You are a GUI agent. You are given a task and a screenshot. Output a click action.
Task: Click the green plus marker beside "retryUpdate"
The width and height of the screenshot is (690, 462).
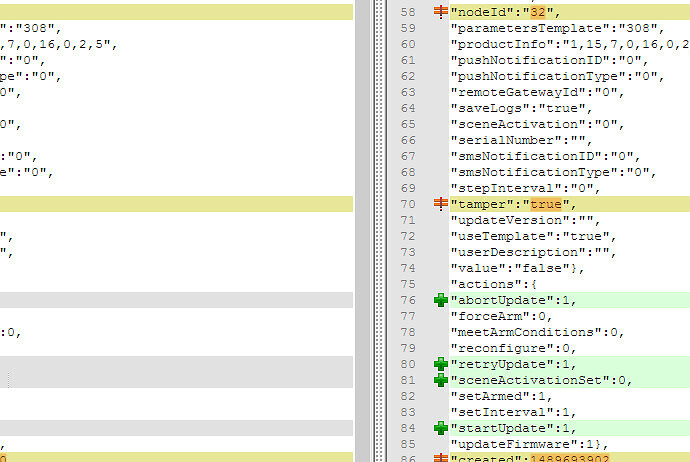440,364
